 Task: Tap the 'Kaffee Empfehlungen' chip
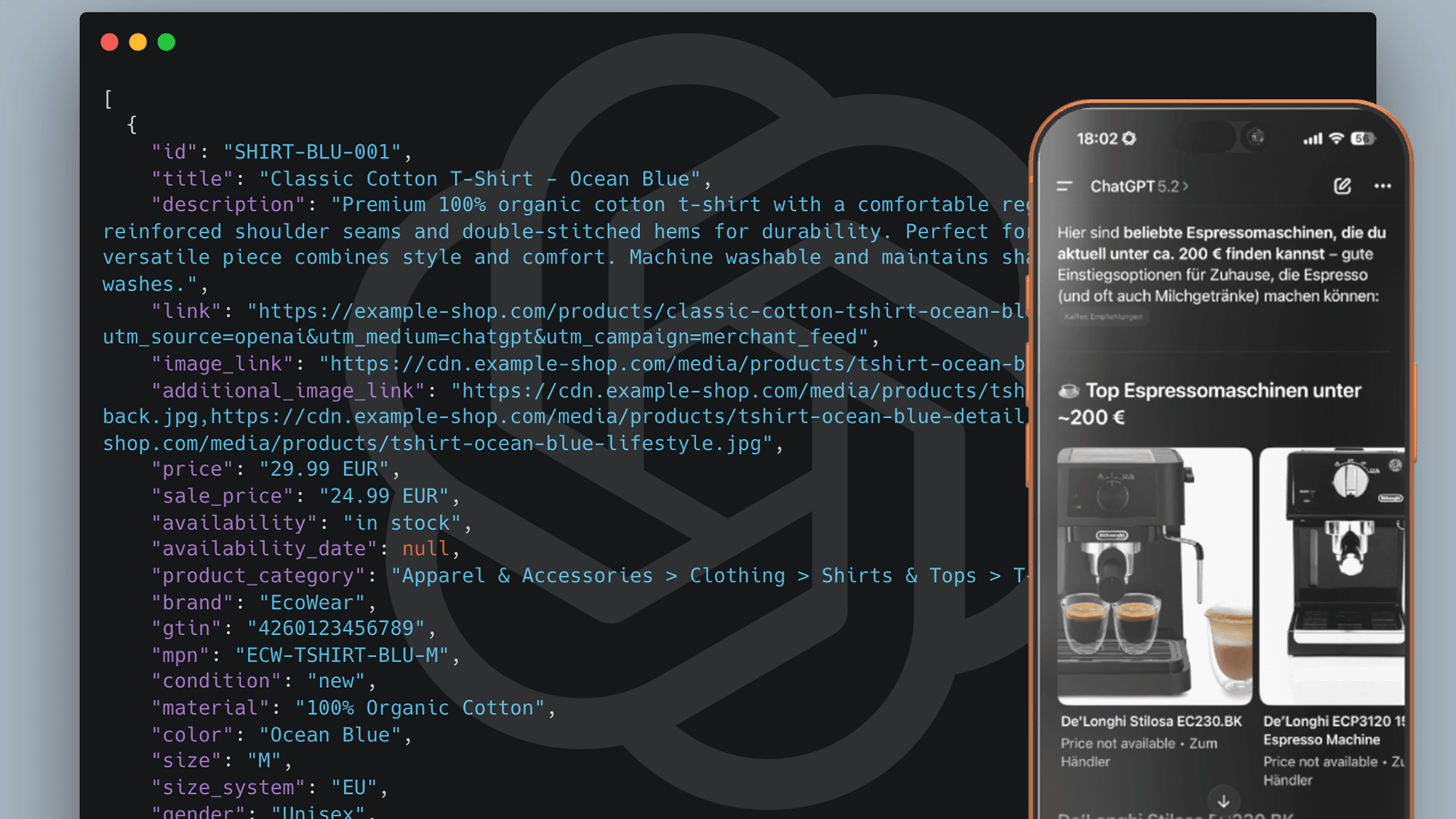[x=1103, y=316]
